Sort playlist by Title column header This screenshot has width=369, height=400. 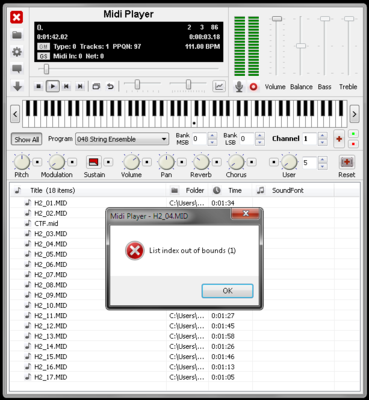pos(89,190)
